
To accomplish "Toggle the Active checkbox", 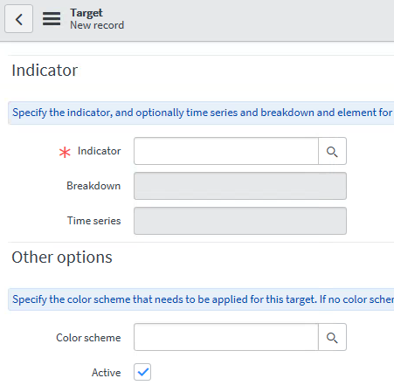I will point(142,372).
